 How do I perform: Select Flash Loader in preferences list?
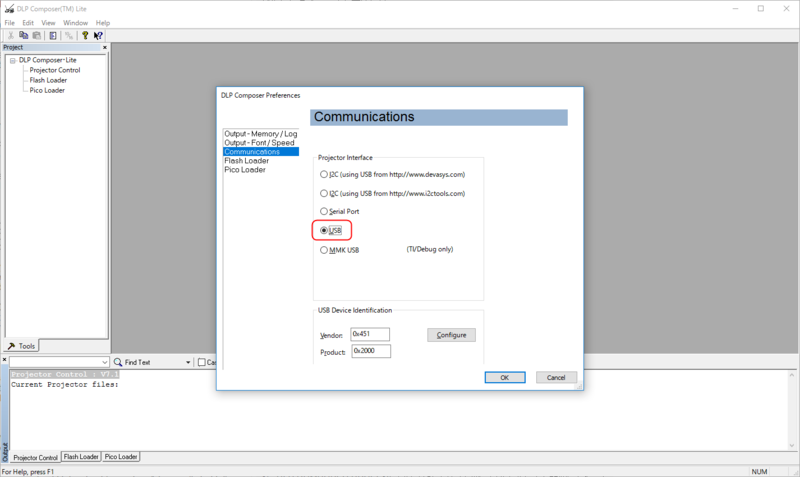click(246, 161)
